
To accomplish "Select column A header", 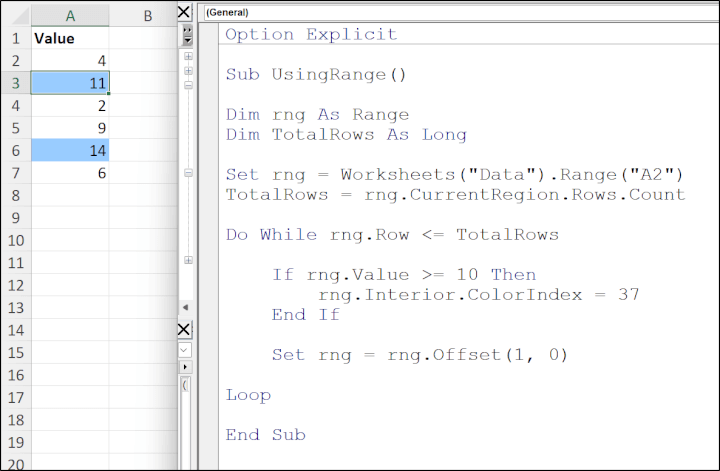I will tap(70, 16).
